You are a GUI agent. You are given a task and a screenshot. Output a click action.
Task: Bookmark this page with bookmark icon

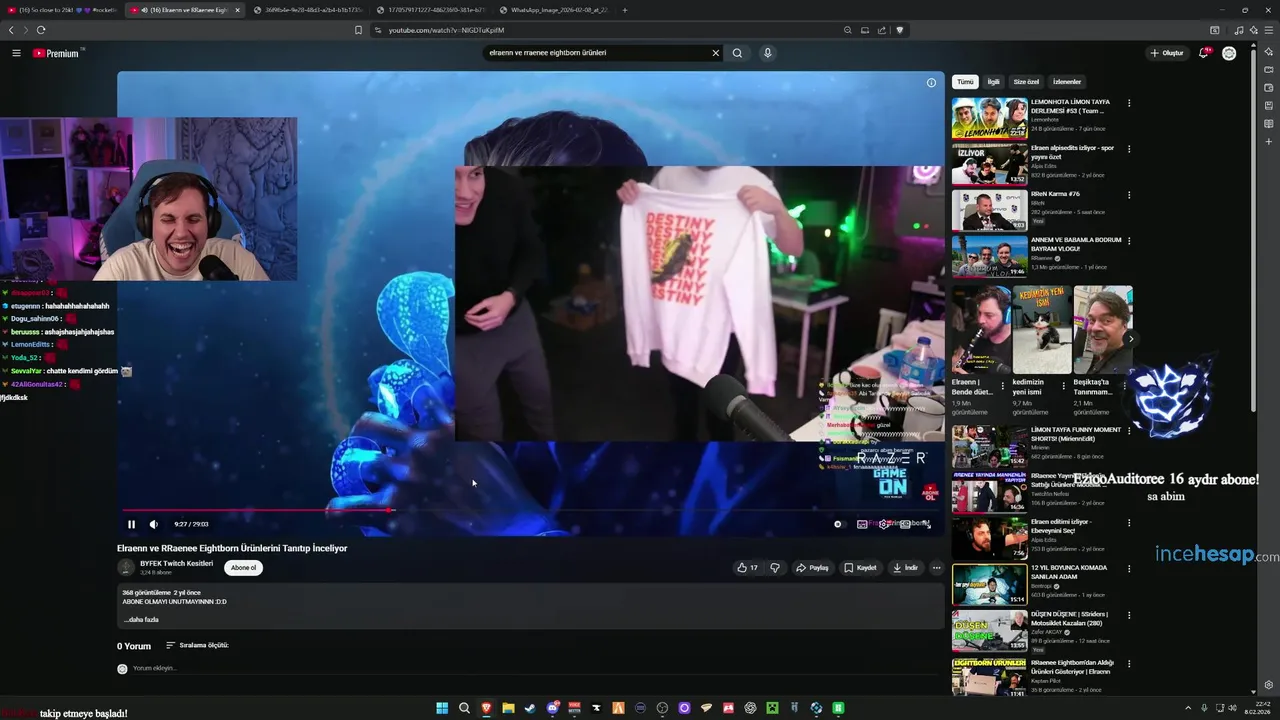[x=358, y=30]
